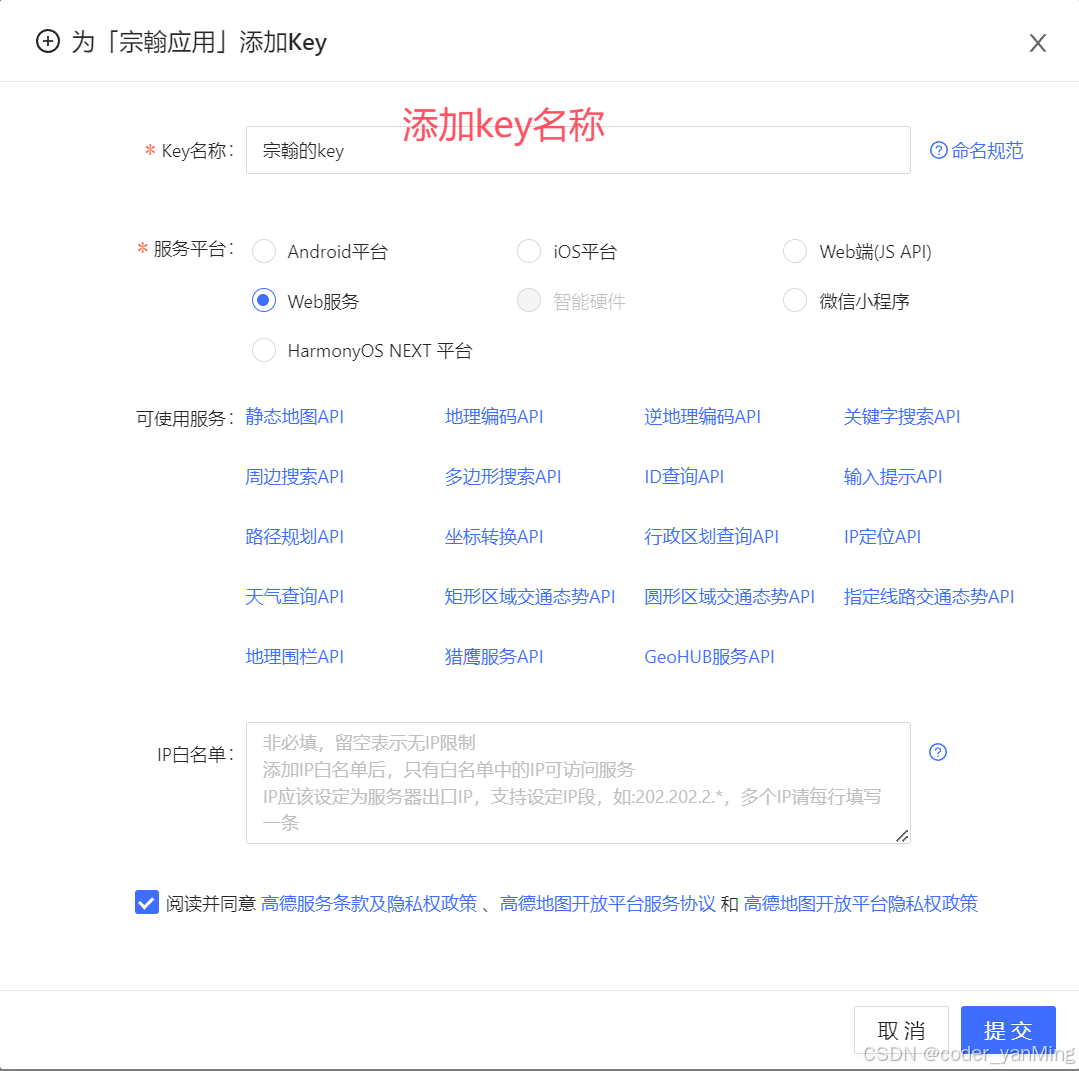Open the GeoHUB服务API link
This screenshot has height=1071, width=1079.
[709, 656]
